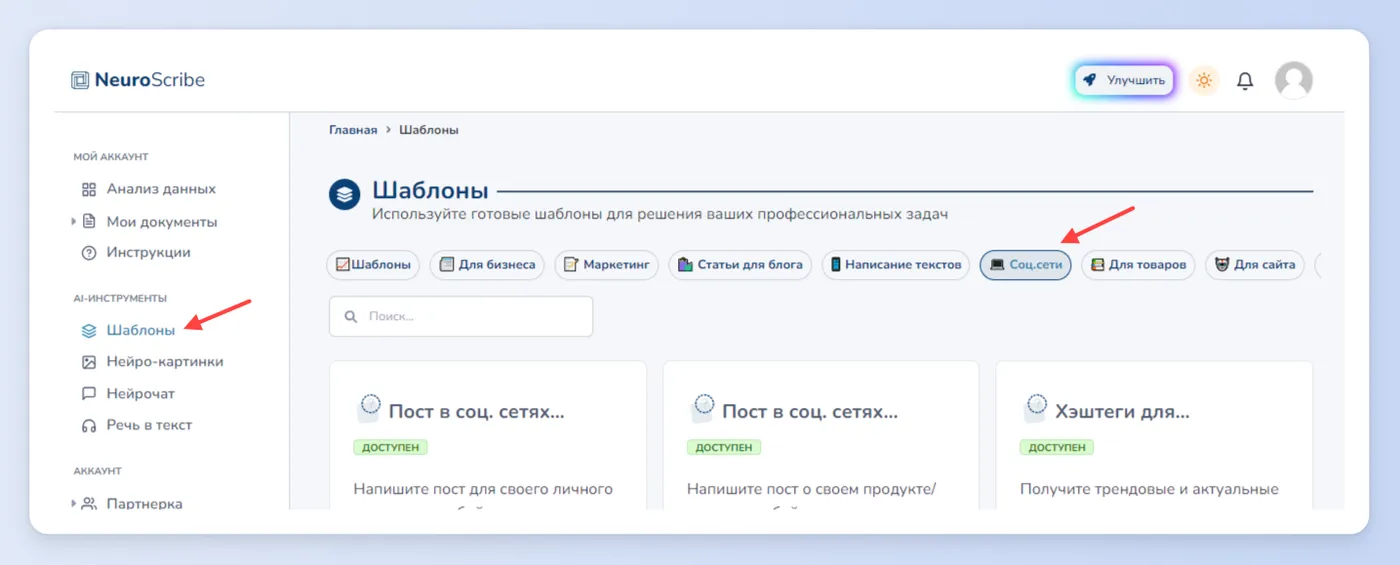1400x565 pixels.
Task: Select the Шаблоны category chip
Action: click(373, 265)
